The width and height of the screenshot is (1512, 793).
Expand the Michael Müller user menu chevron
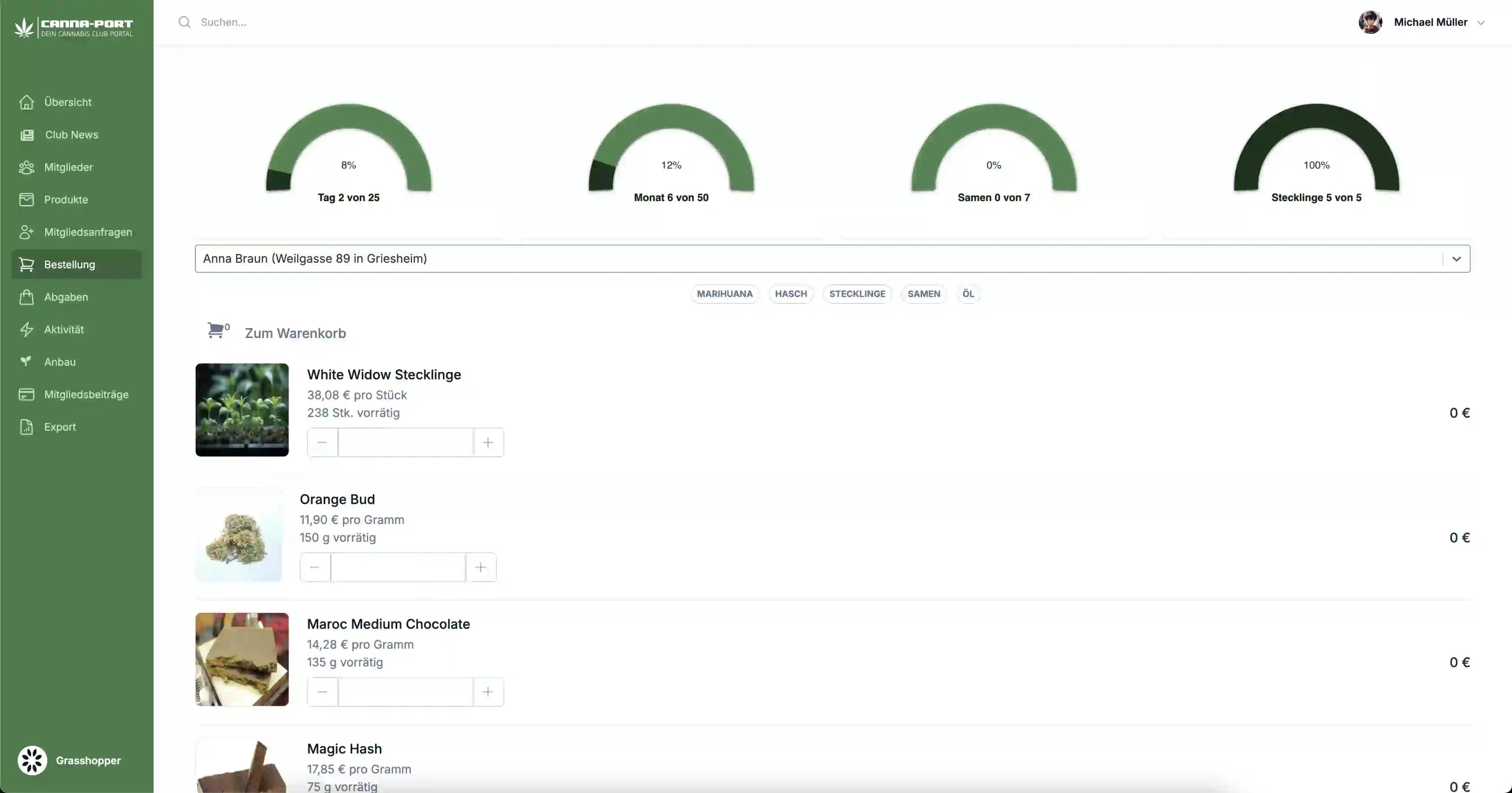click(1481, 23)
